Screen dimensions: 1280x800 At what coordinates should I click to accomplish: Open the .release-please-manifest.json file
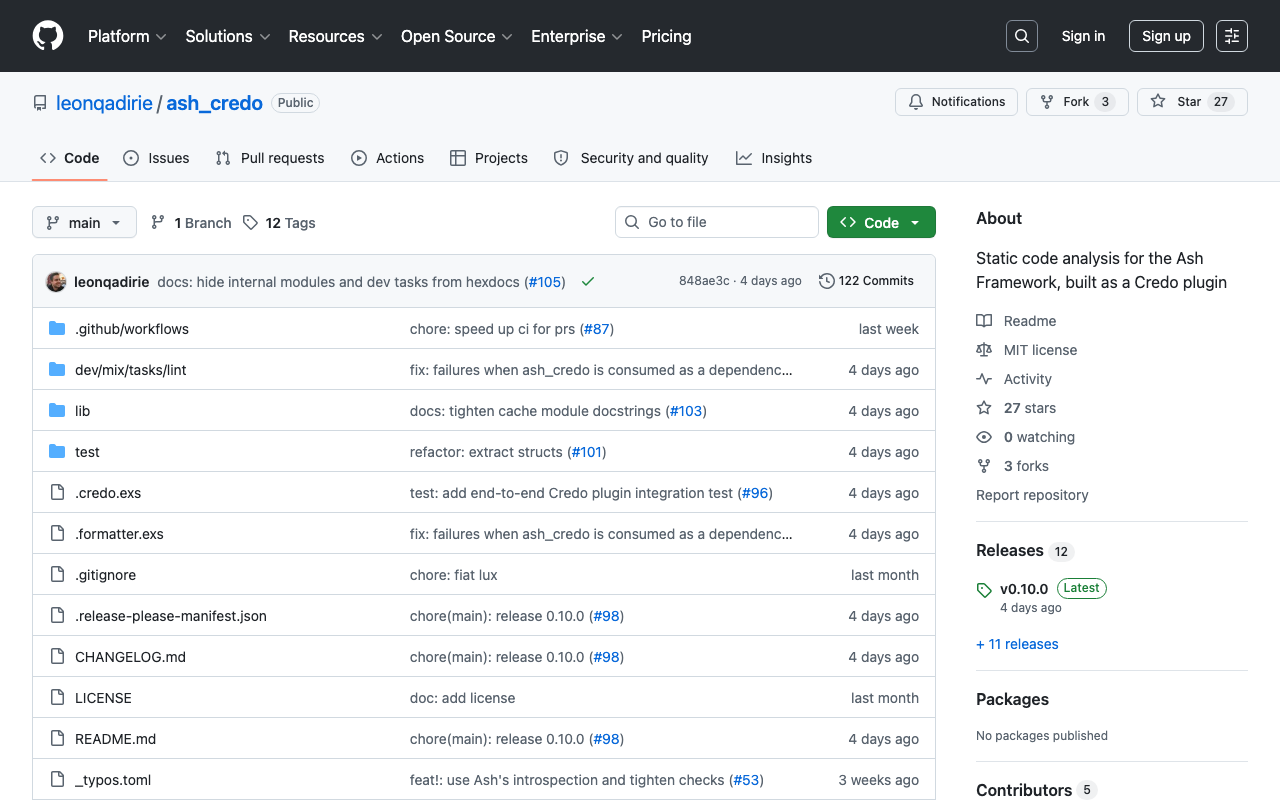pyautogui.click(x=171, y=616)
